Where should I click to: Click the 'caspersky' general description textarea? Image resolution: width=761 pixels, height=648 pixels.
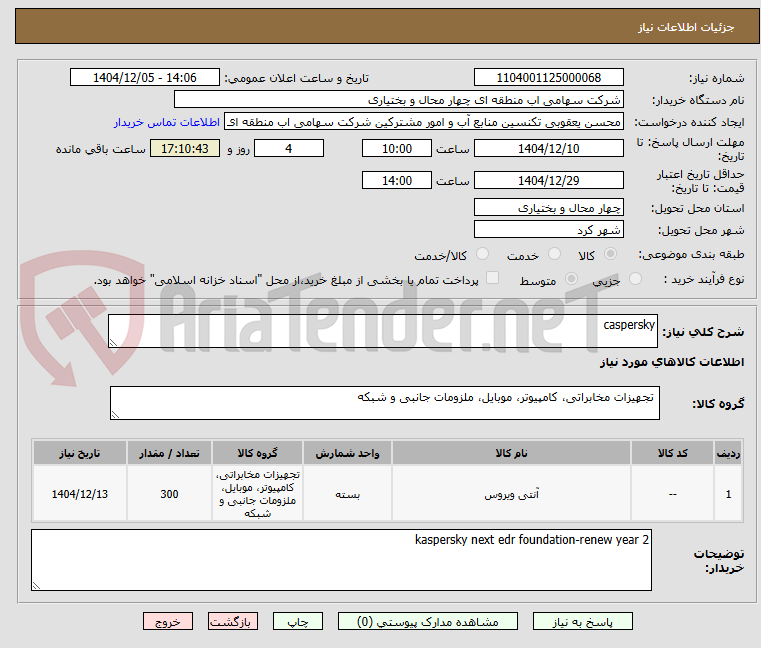click(383, 331)
